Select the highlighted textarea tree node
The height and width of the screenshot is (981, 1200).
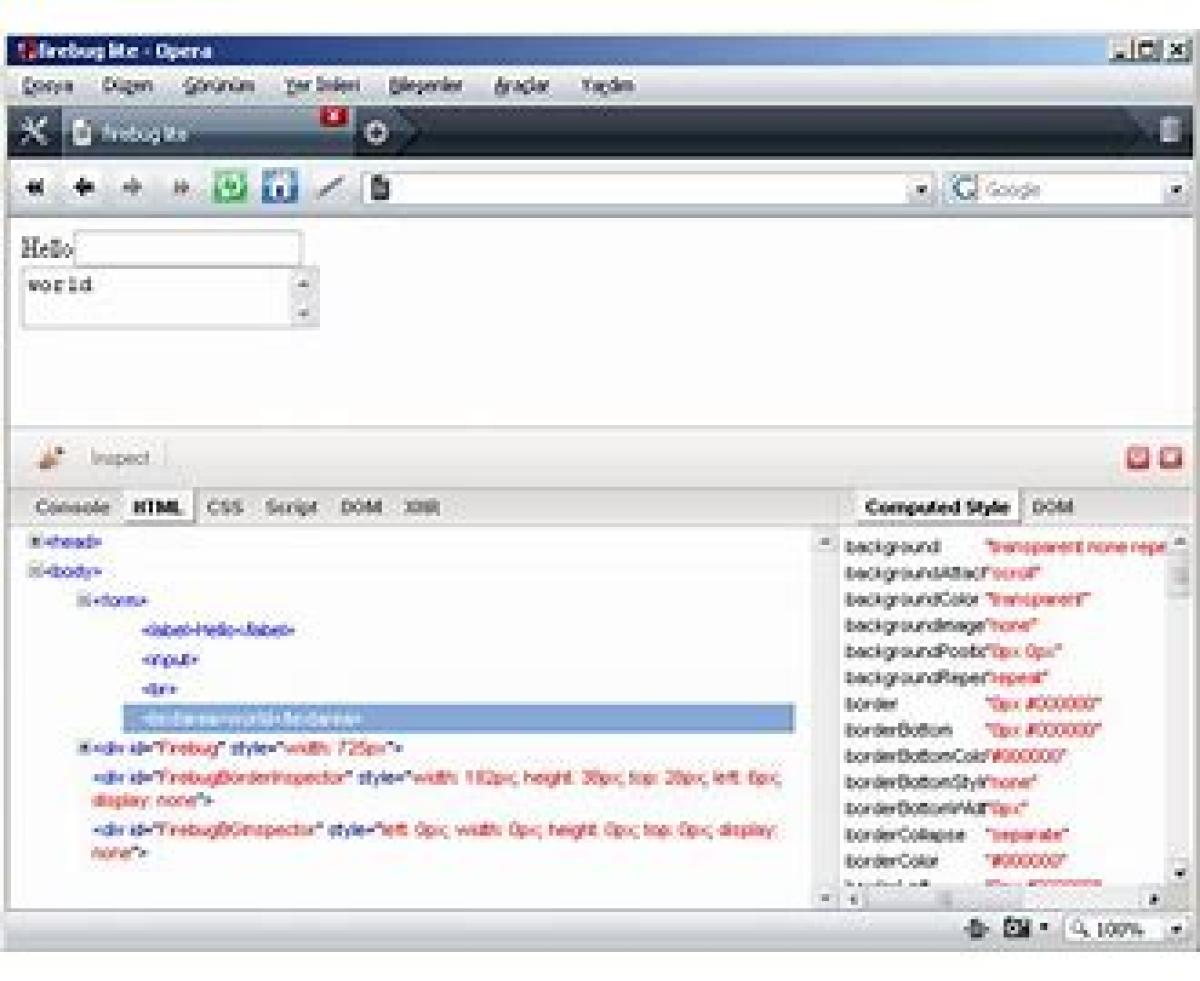pyautogui.click(x=458, y=718)
